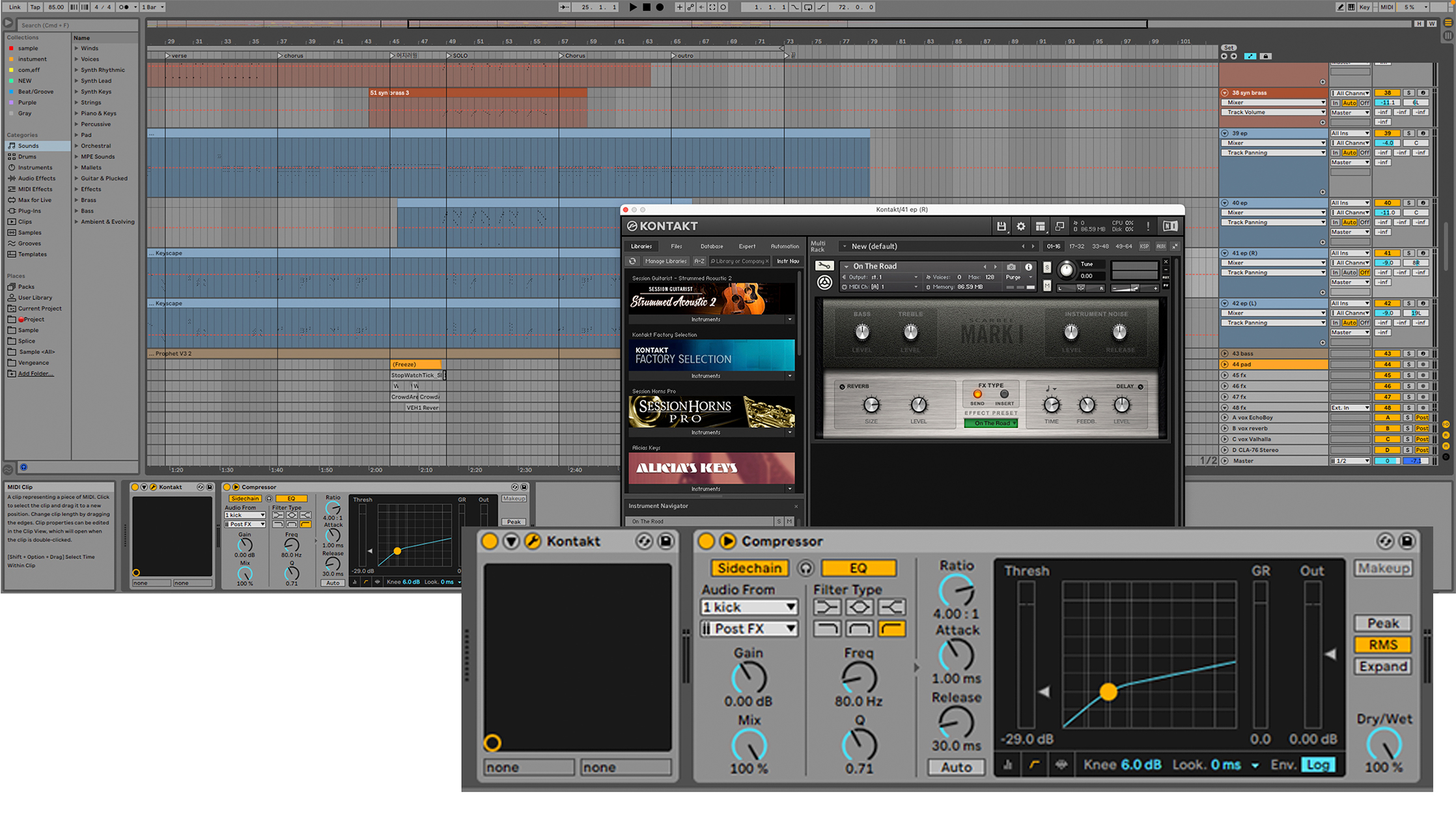The height and width of the screenshot is (814, 1456).
Task: Click the Manage Libraries button
Action: point(665,261)
